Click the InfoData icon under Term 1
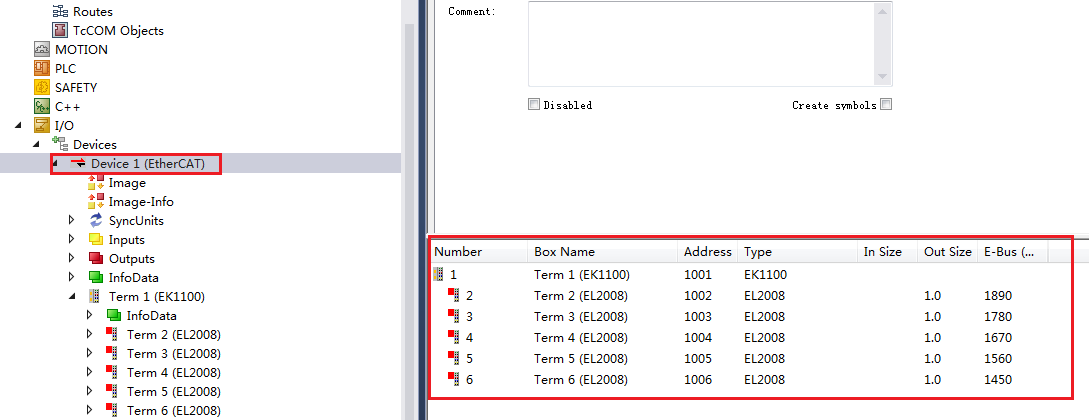The image size is (1089, 420). pyautogui.click(x=113, y=315)
